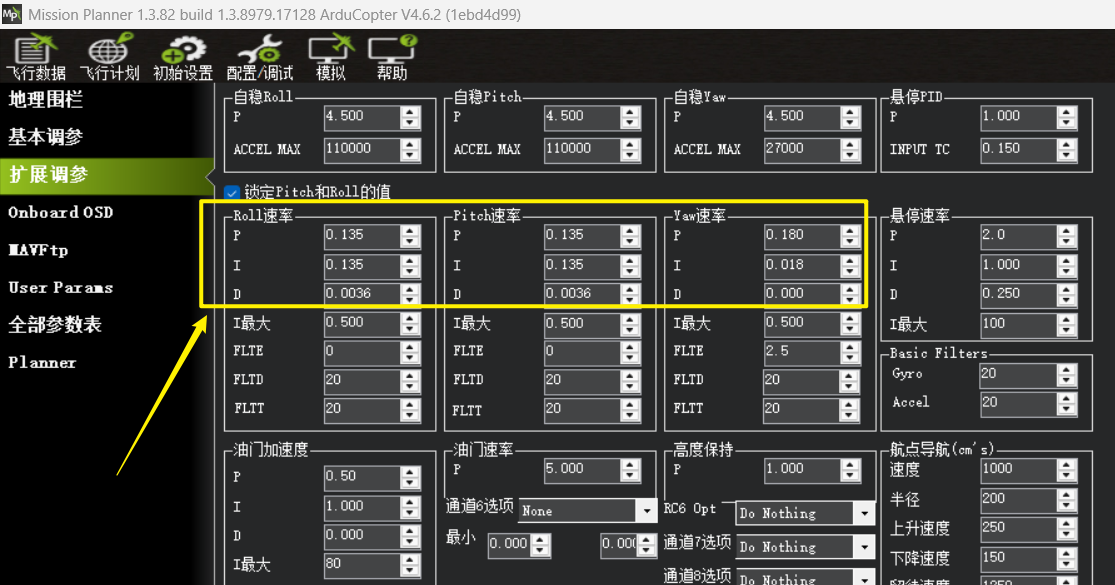Select 基本调参 in the sidebar
The image size is (1115, 585).
(46, 137)
